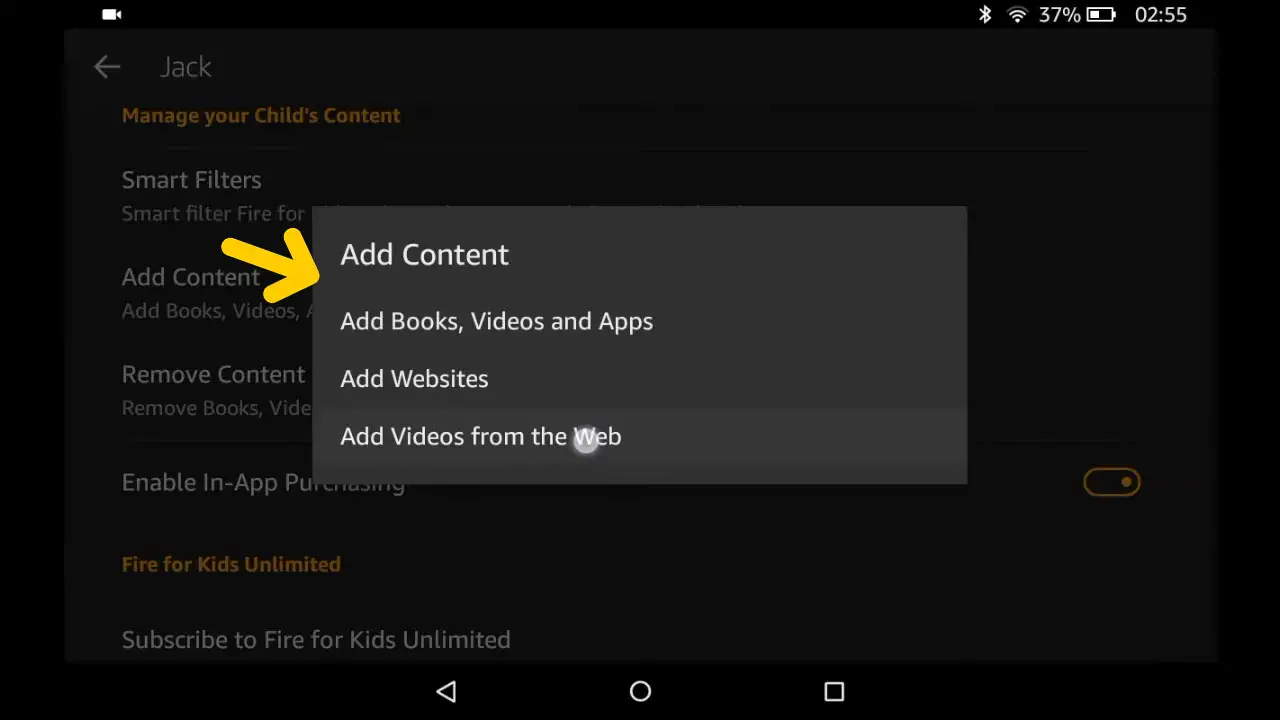This screenshot has height=720, width=1280.
Task: Tap the back arrow beside Jack
Action: pos(107,67)
